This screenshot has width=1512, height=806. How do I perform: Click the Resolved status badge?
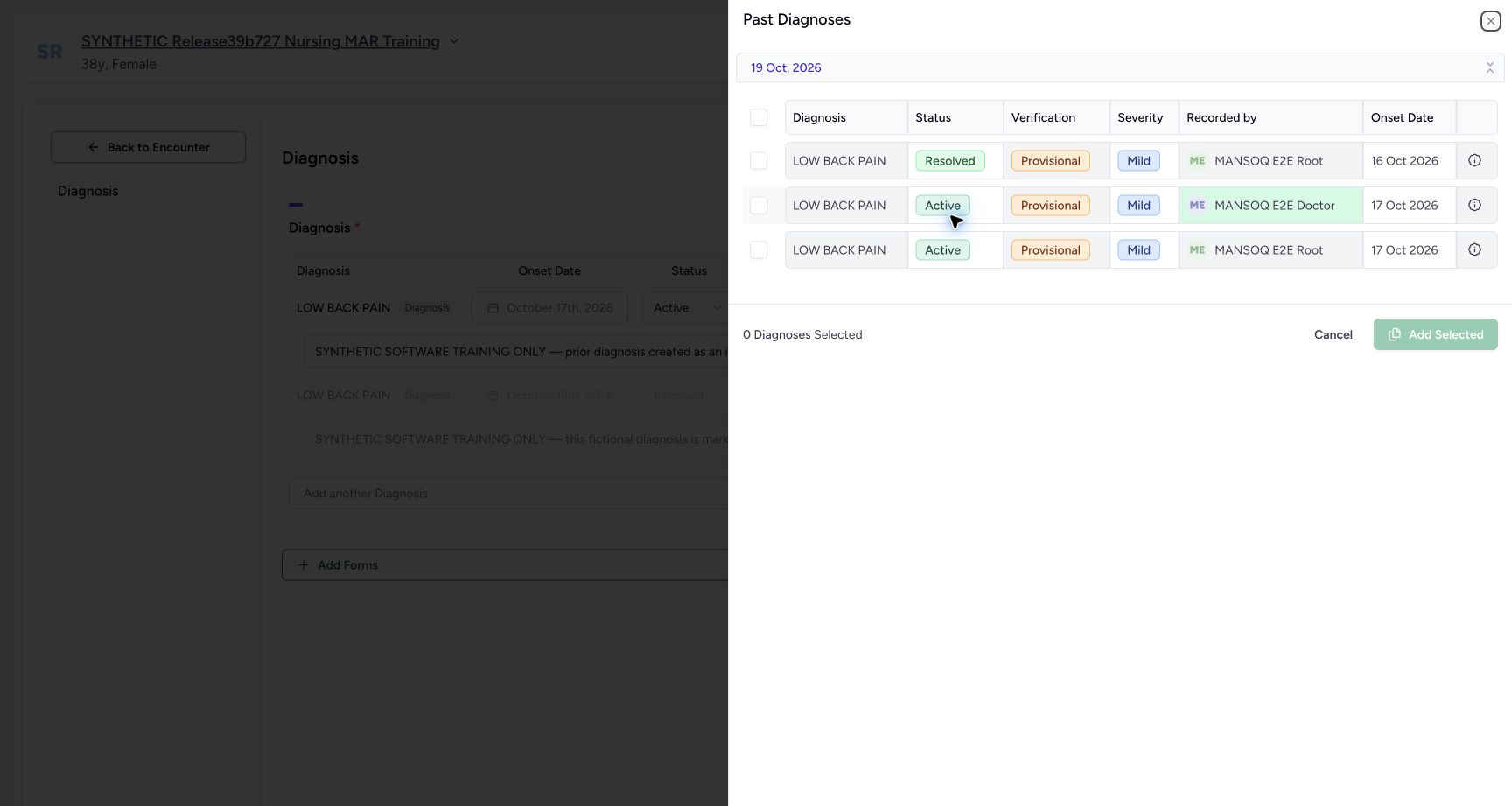(x=950, y=160)
